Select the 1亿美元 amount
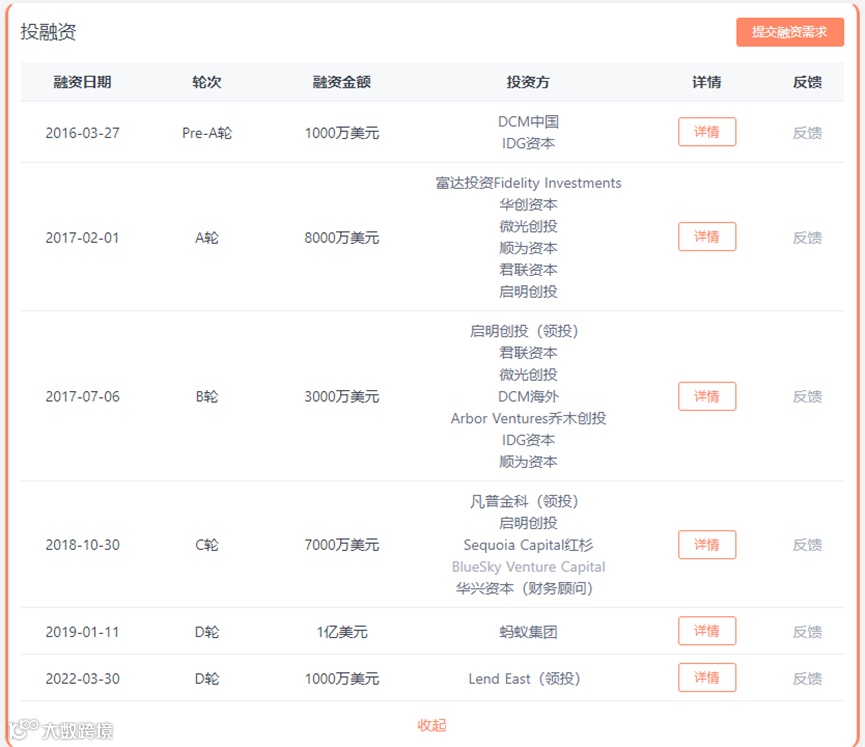 341,632
